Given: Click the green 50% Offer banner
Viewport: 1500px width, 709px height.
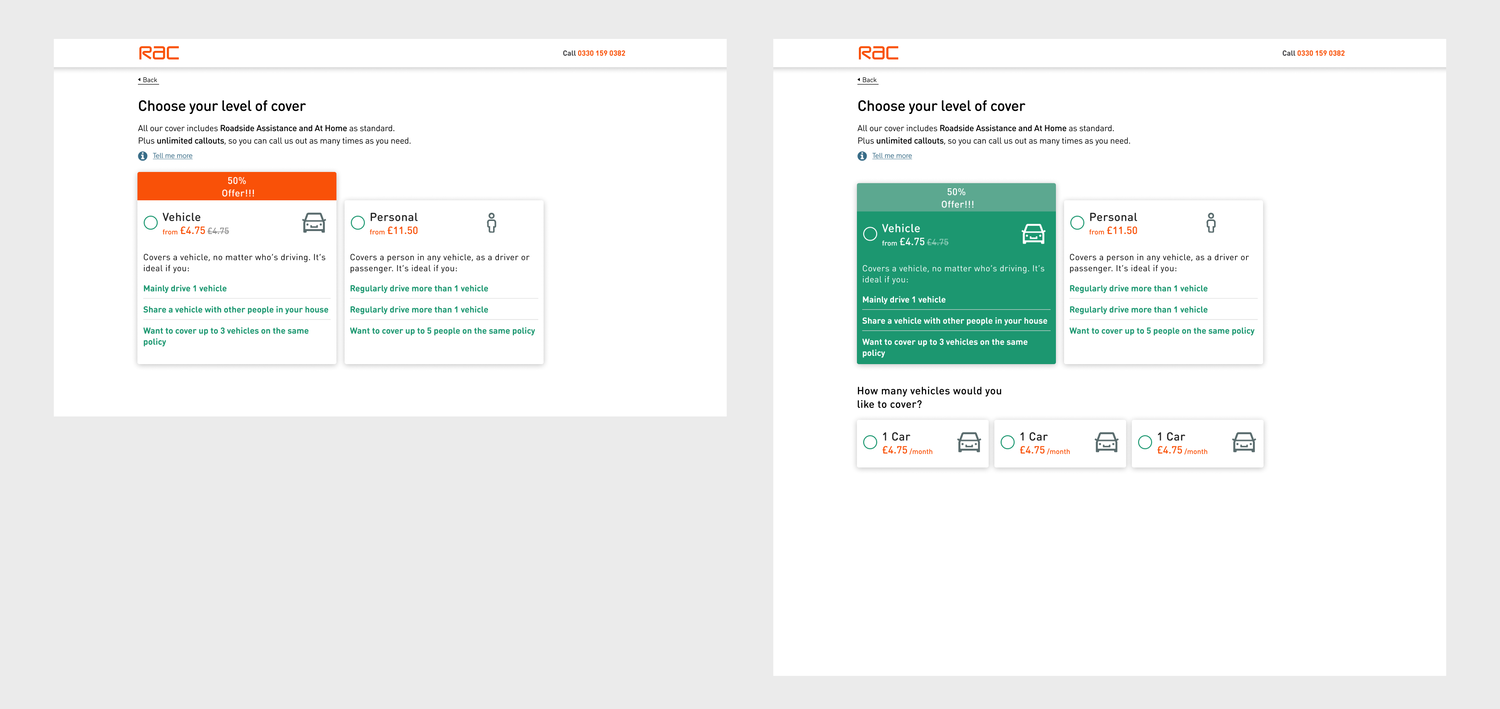Looking at the screenshot, I should click(x=956, y=197).
